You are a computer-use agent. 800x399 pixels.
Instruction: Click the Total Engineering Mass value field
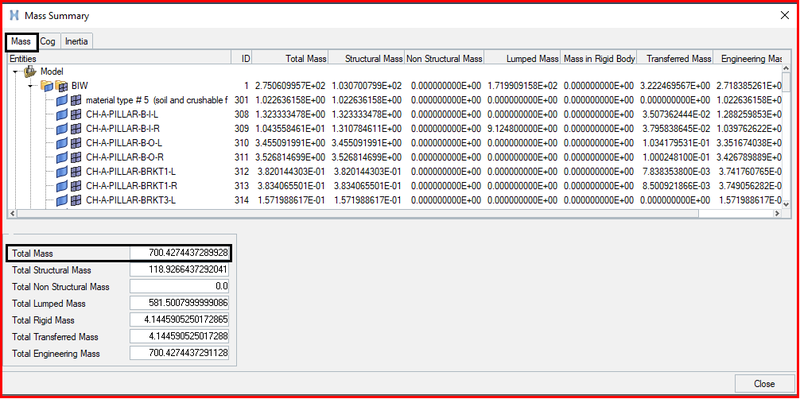pos(180,353)
